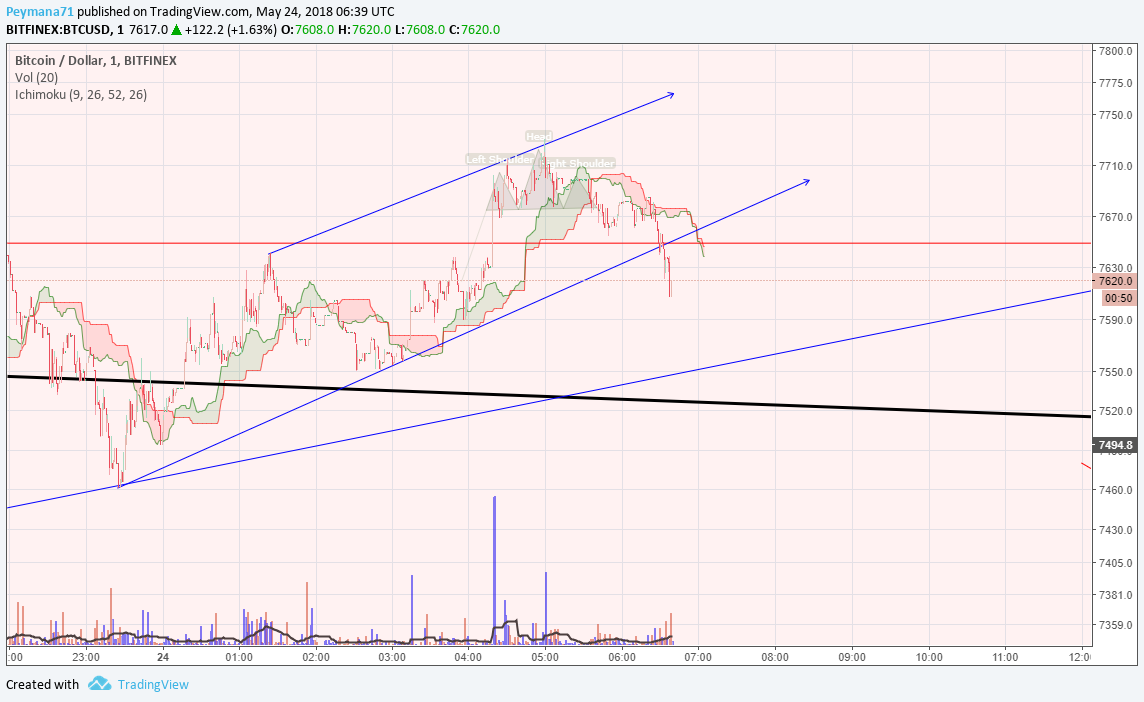Click the 7494.8 dark price tag
Image resolution: width=1144 pixels, height=702 pixels.
[1115, 445]
